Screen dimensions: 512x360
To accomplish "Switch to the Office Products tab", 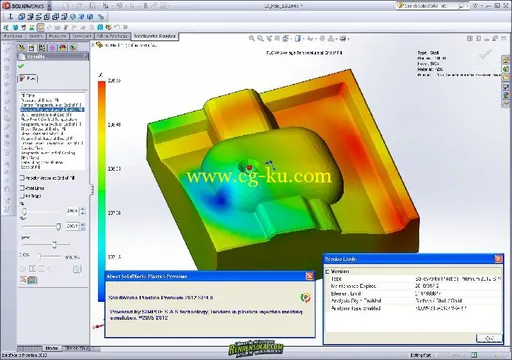I will [x=113, y=36].
